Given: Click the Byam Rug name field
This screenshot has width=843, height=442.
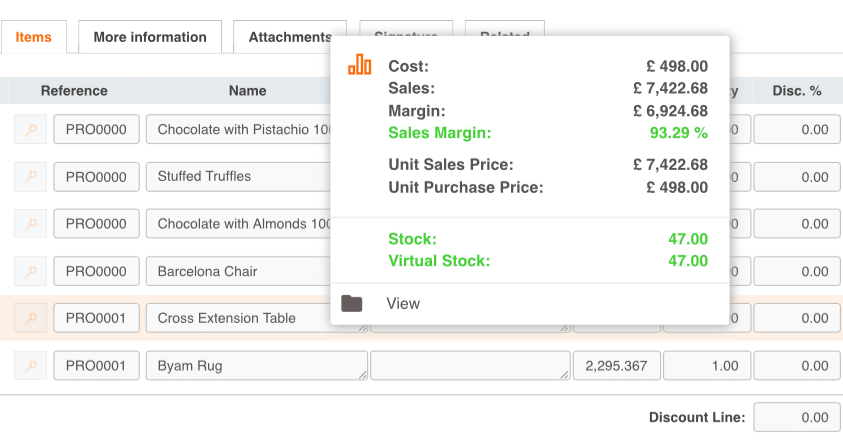Looking at the screenshot, I should click(x=256, y=366).
